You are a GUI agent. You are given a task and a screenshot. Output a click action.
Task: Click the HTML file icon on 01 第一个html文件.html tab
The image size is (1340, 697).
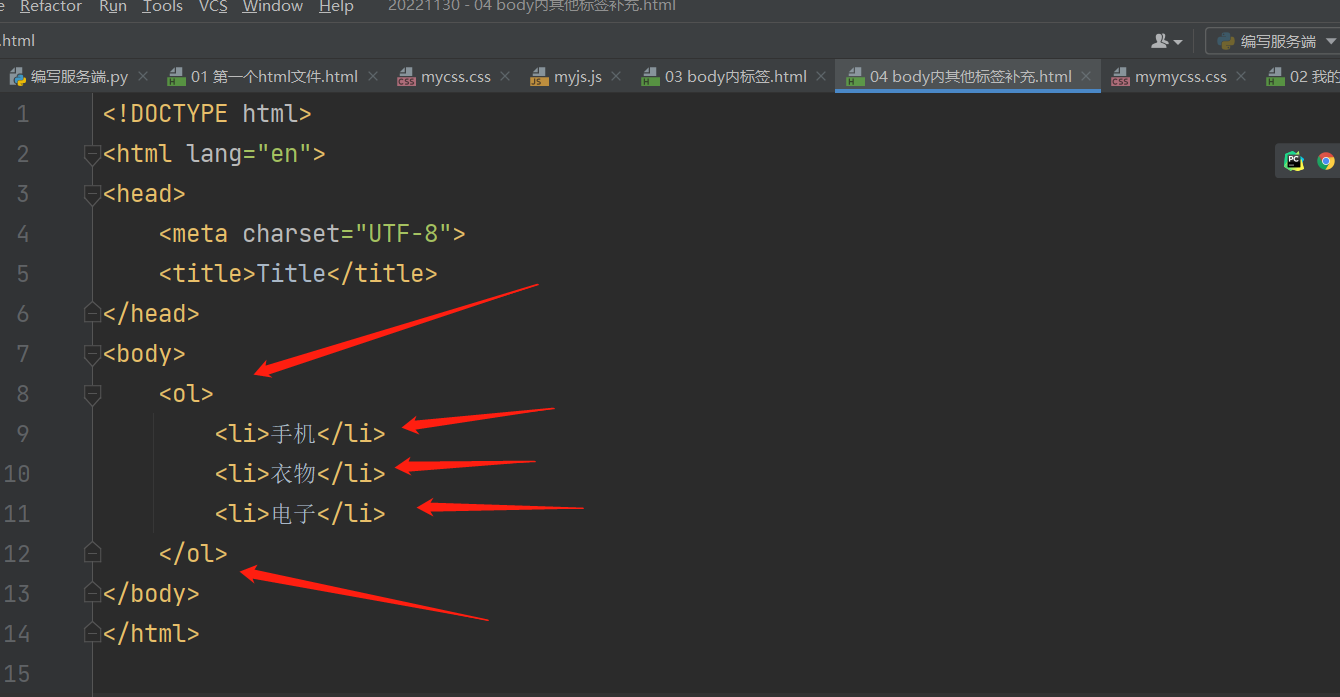(x=176, y=76)
